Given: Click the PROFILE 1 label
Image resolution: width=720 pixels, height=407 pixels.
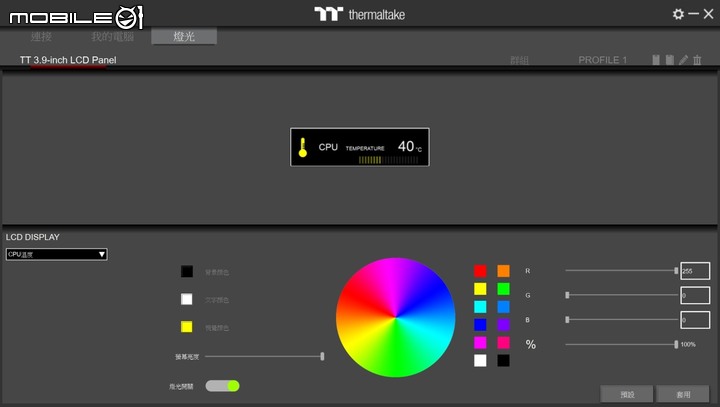Looking at the screenshot, I should tap(602, 60).
